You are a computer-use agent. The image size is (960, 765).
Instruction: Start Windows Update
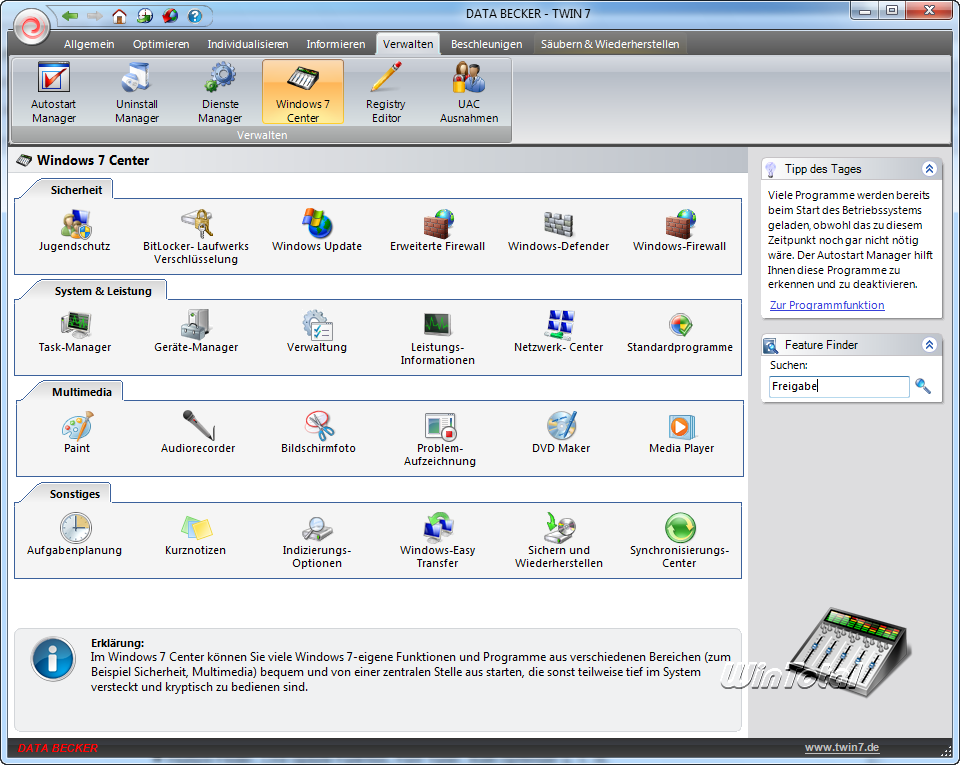pyautogui.click(x=317, y=231)
